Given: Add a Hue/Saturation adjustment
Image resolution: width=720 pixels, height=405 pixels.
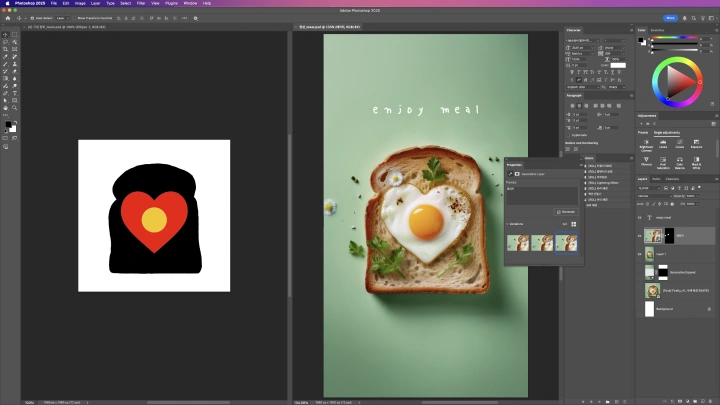Looking at the screenshot, I should click(663, 163).
